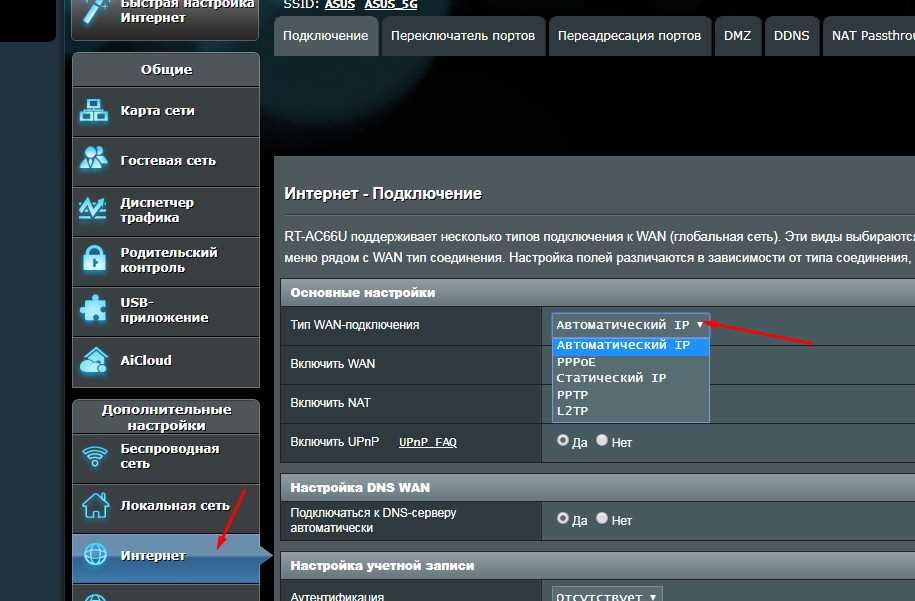Screen dimensions: 915x601
Task: Open Гостевая сеть menu entry
Action: tap(166, 162)
